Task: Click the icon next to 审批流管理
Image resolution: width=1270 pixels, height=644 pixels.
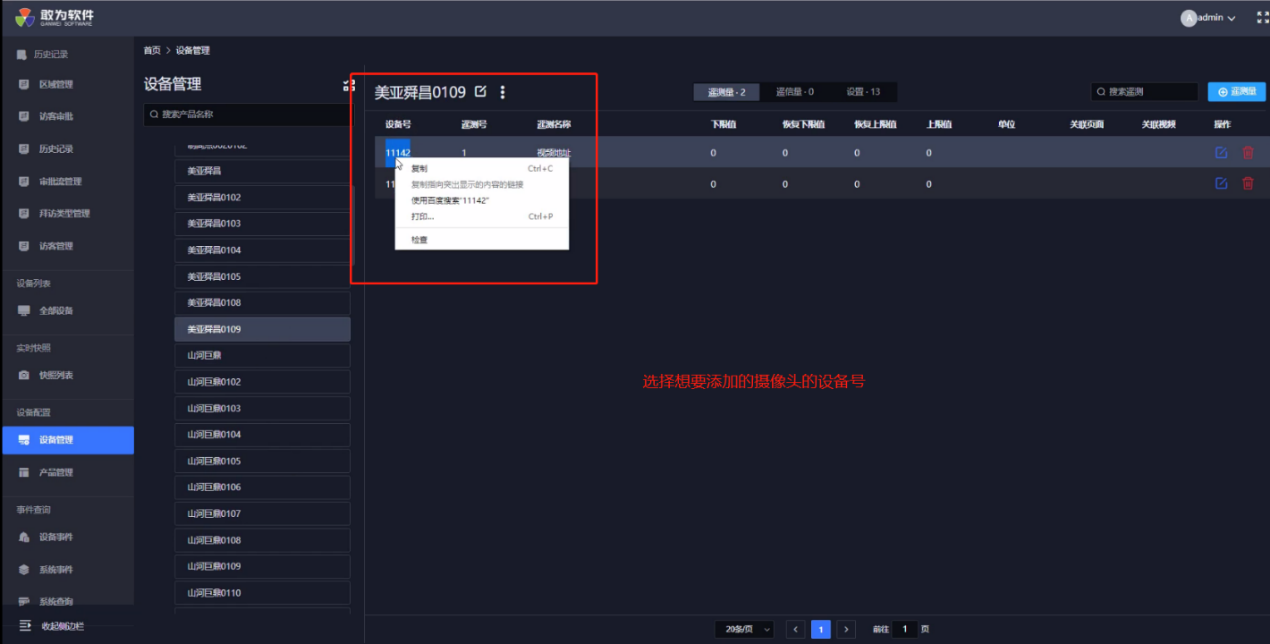Action: click(24, 181)
